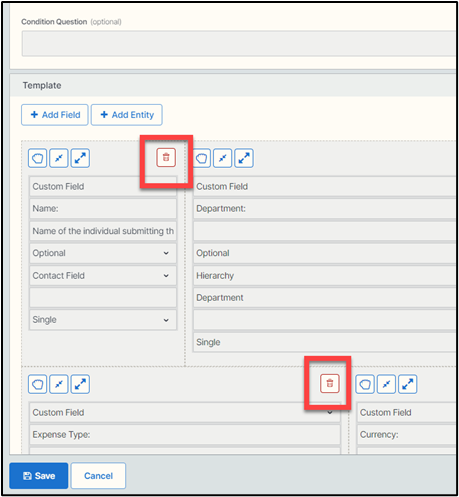
Task: Click the Name: label input field
Action: [x=103, y=209]
